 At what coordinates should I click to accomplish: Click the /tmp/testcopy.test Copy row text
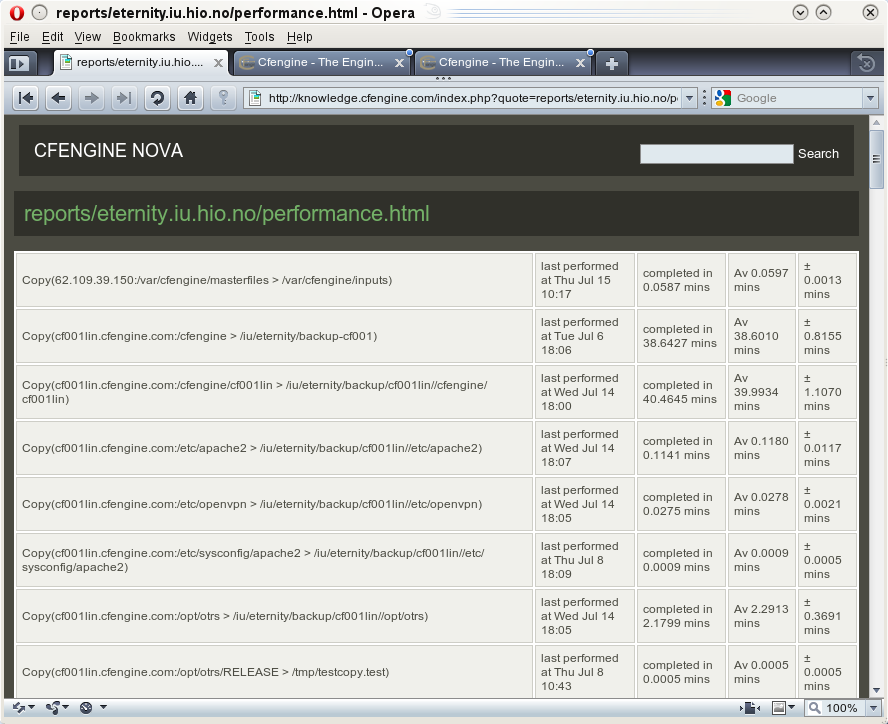click(206, 672)
